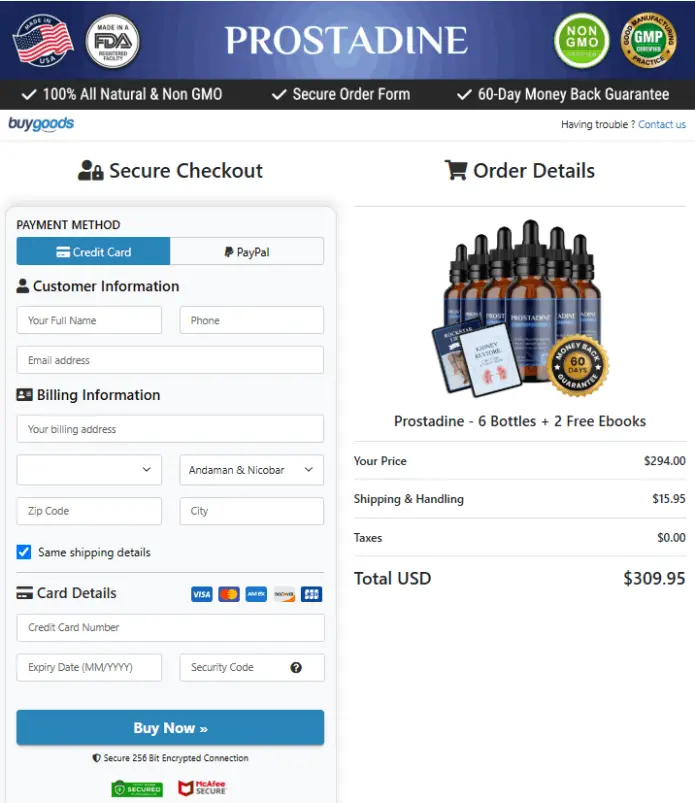Click the Buy Now button
The height and width of the screenshot is (803, 695).
click(170, 728)
